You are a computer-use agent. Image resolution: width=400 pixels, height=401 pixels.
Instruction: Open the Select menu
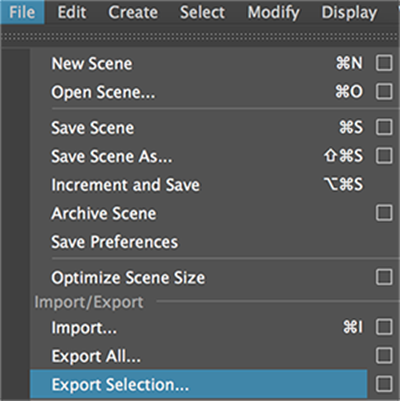[202, 12]
